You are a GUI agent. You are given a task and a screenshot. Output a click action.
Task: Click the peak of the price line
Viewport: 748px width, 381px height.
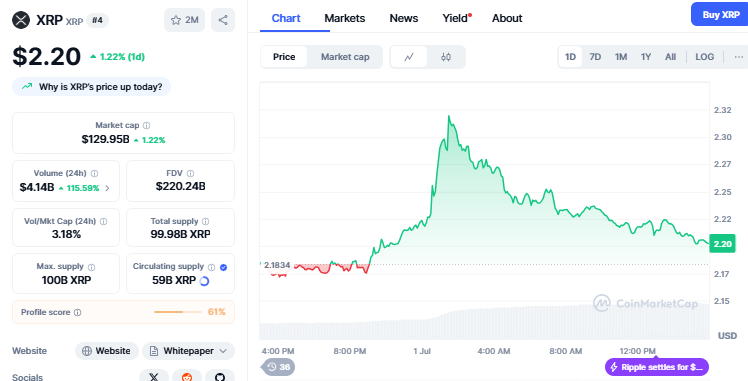point(449,116)
